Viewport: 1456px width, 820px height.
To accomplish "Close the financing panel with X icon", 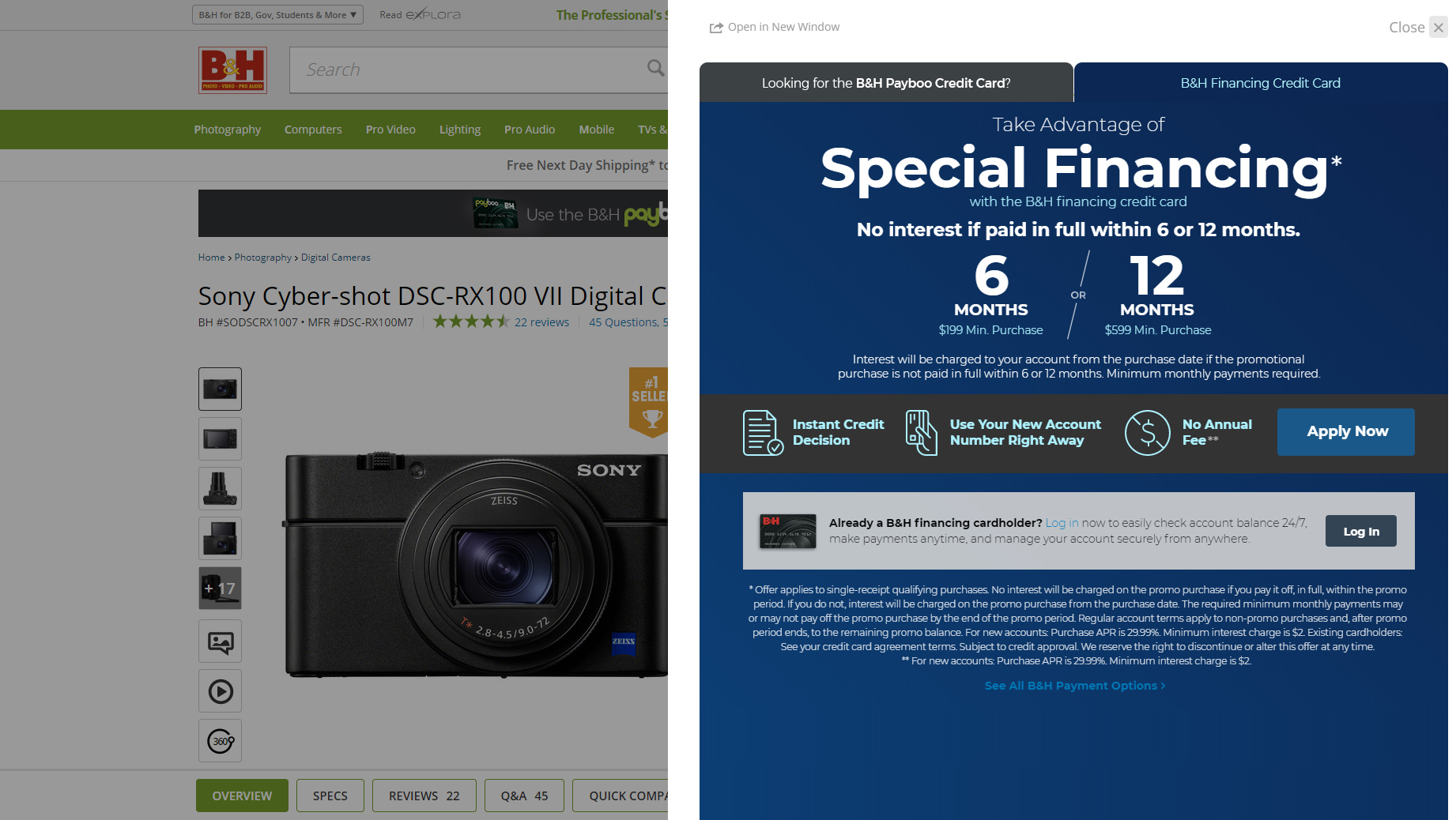I will pyautogui.click(x=1439, y=28).
